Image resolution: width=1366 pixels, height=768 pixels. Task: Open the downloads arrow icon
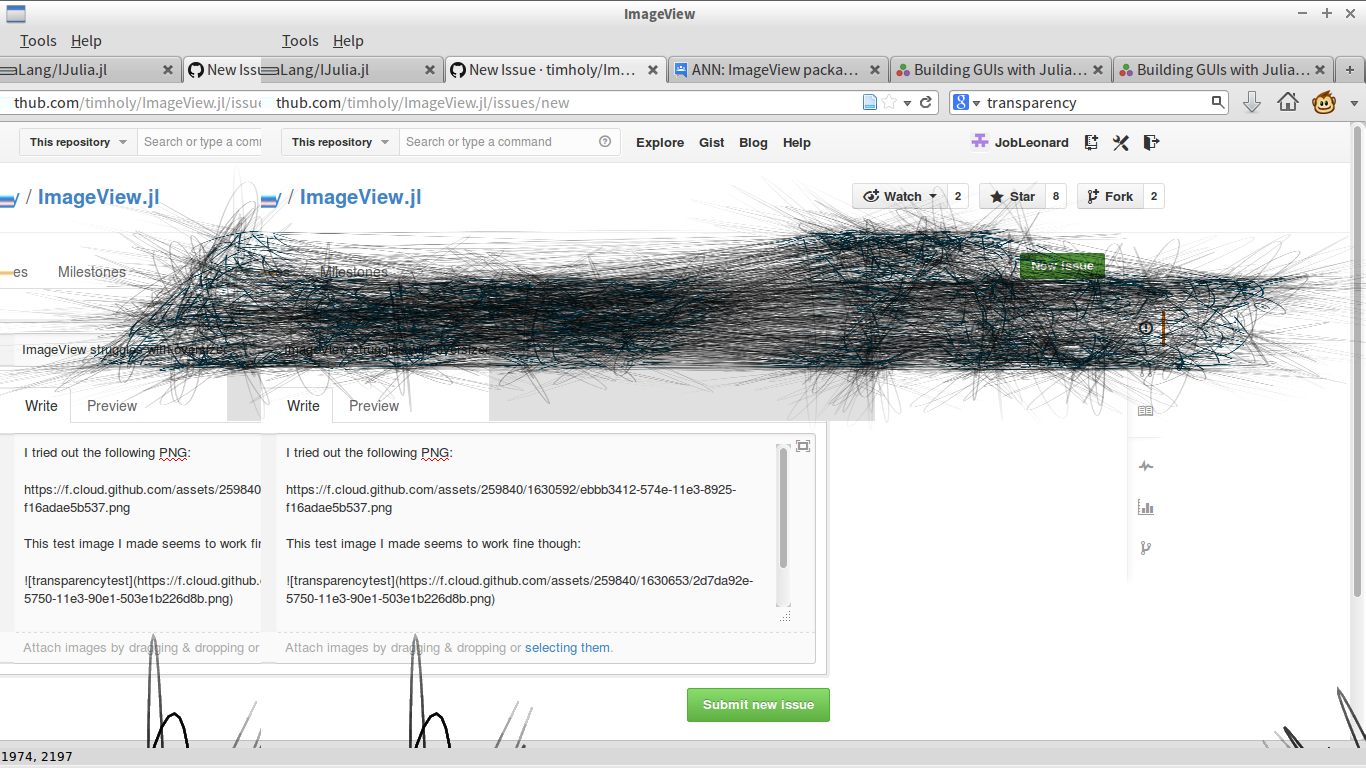tap(1252, 102)
